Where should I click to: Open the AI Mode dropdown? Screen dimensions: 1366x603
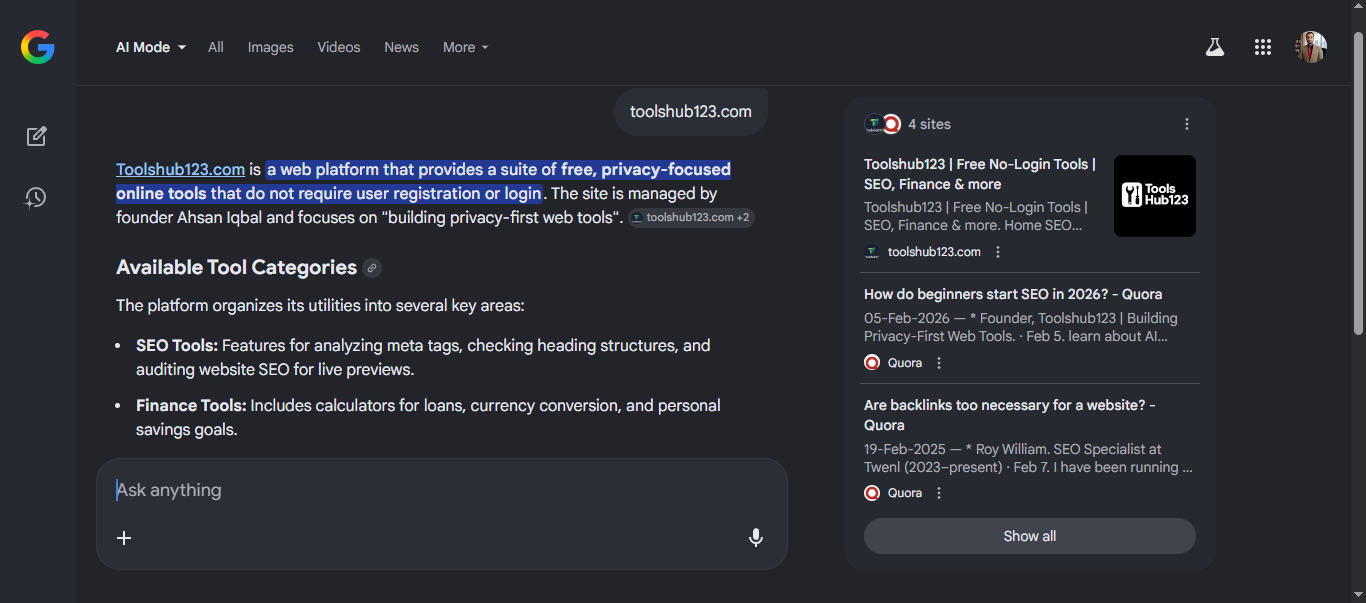[151, 47]
